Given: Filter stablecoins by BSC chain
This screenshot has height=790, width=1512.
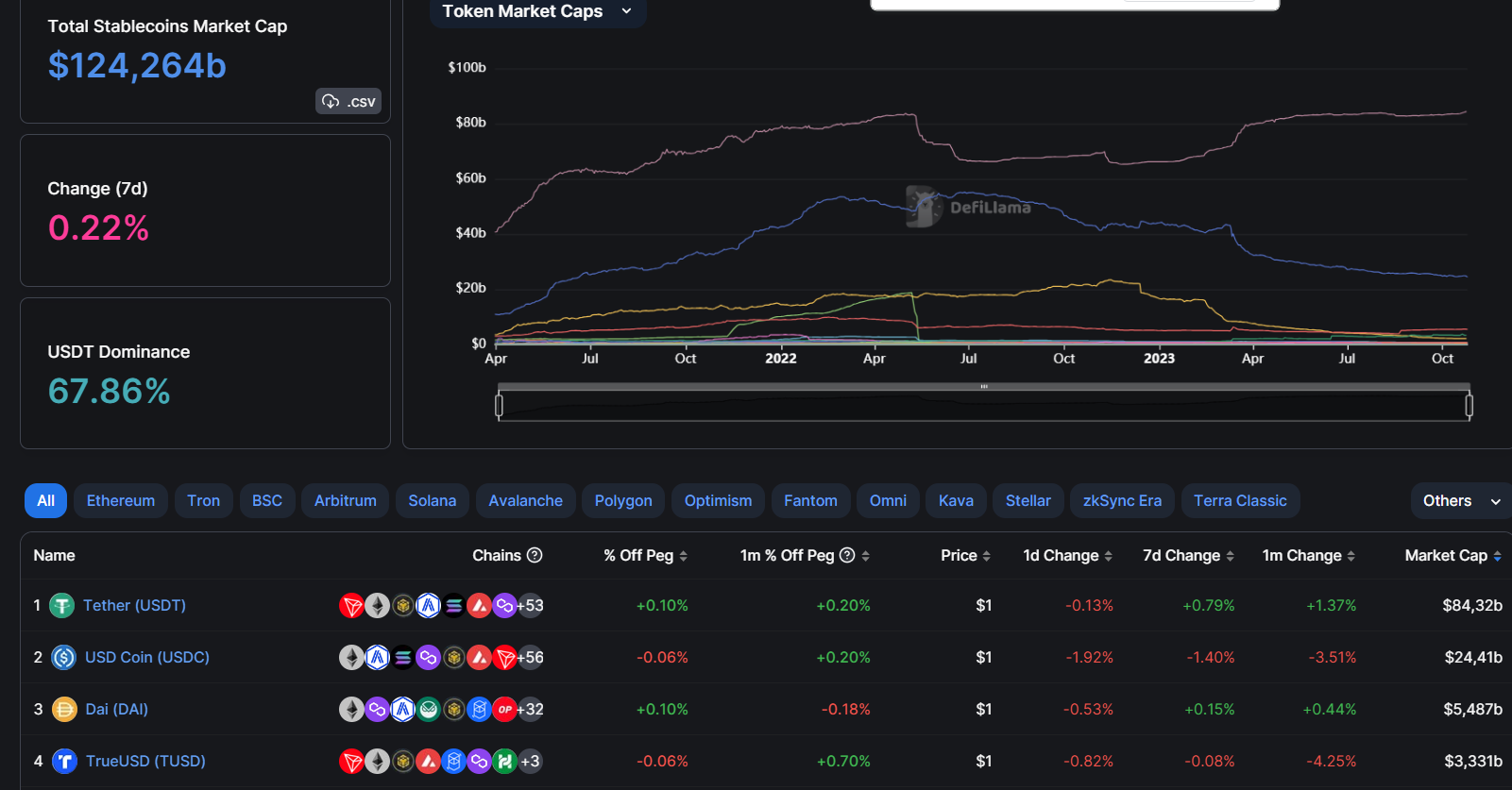Looking at the screenshot, I should (267, 501).
